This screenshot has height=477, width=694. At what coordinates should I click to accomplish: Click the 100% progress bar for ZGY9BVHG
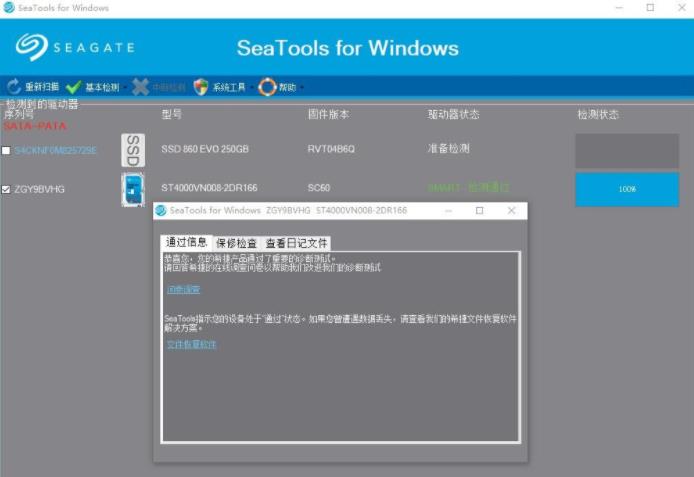tap(627, 189)
